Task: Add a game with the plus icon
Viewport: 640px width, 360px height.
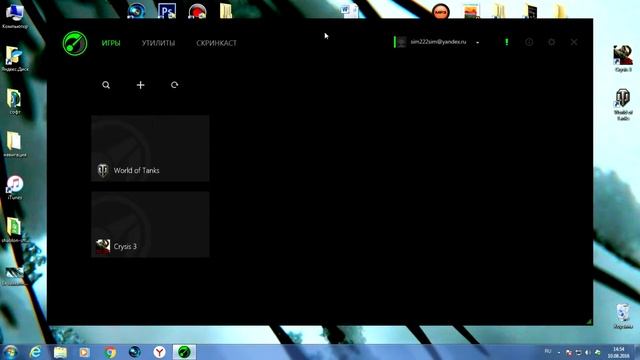Action: (x=140, y=85)
